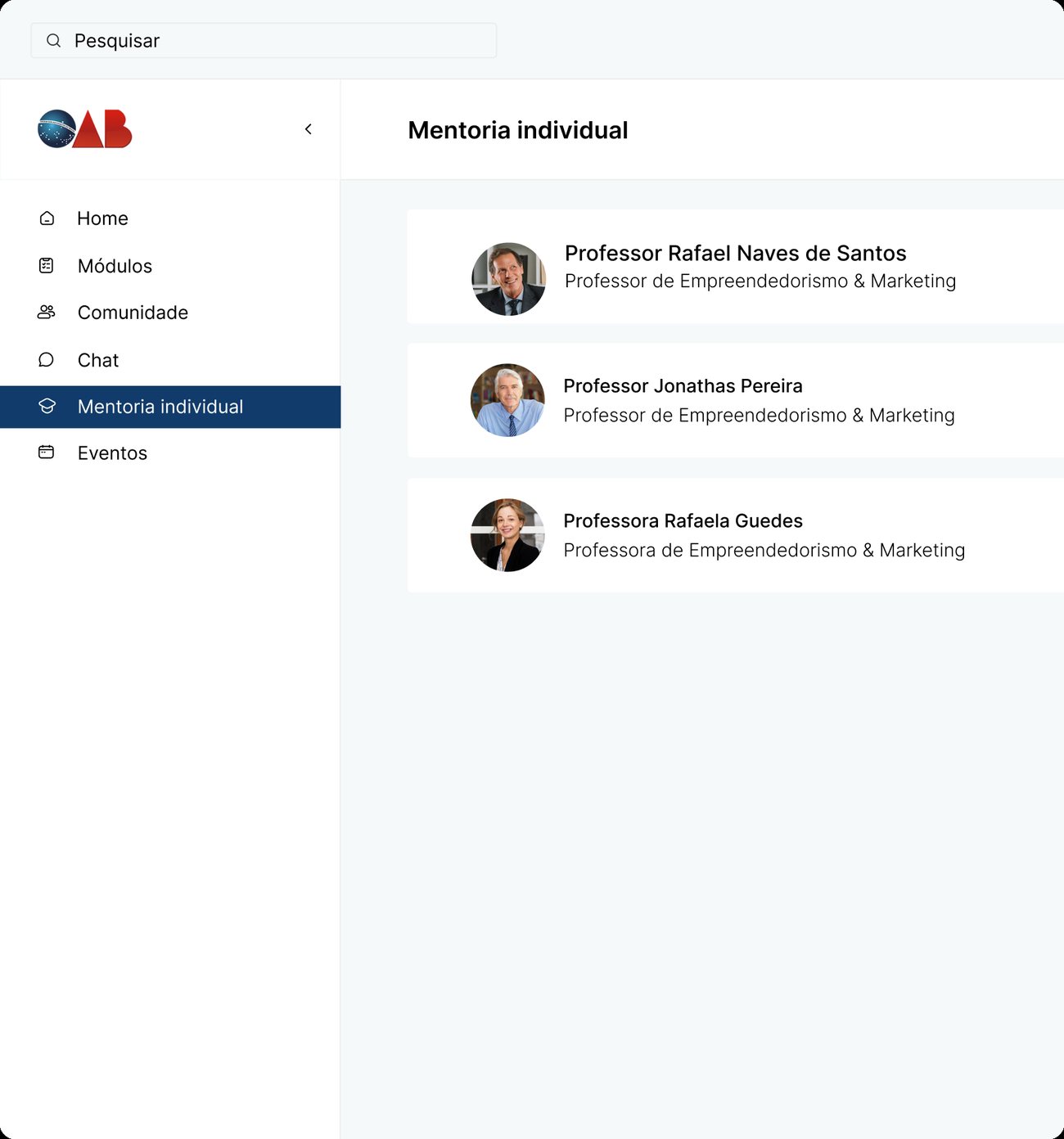Click the subtitle under Jonathas Pereira
Image resolution: width=1064 pixels, height=1139 pixels.
click(x=759, y=415)
